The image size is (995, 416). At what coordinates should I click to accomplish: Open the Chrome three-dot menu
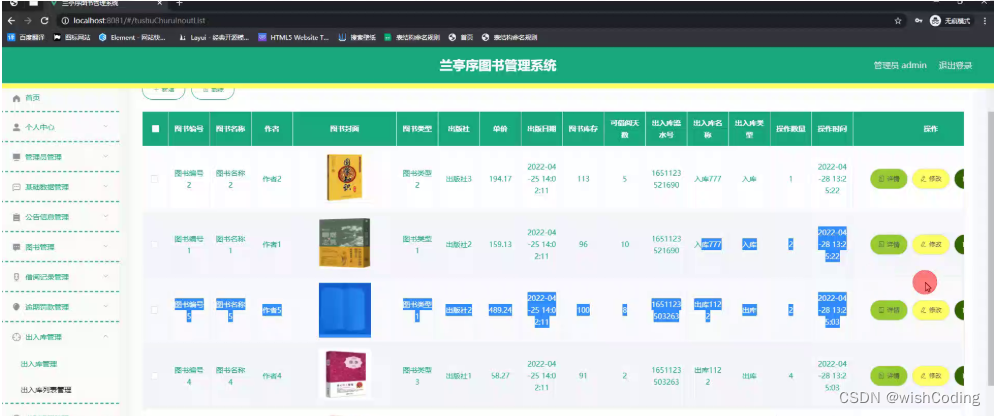tap(985, 21)
